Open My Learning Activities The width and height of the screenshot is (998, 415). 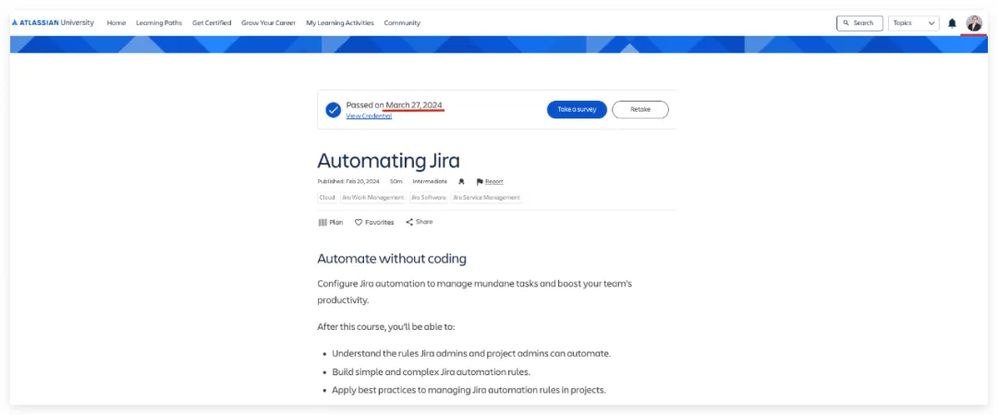(x=340, y=23)
